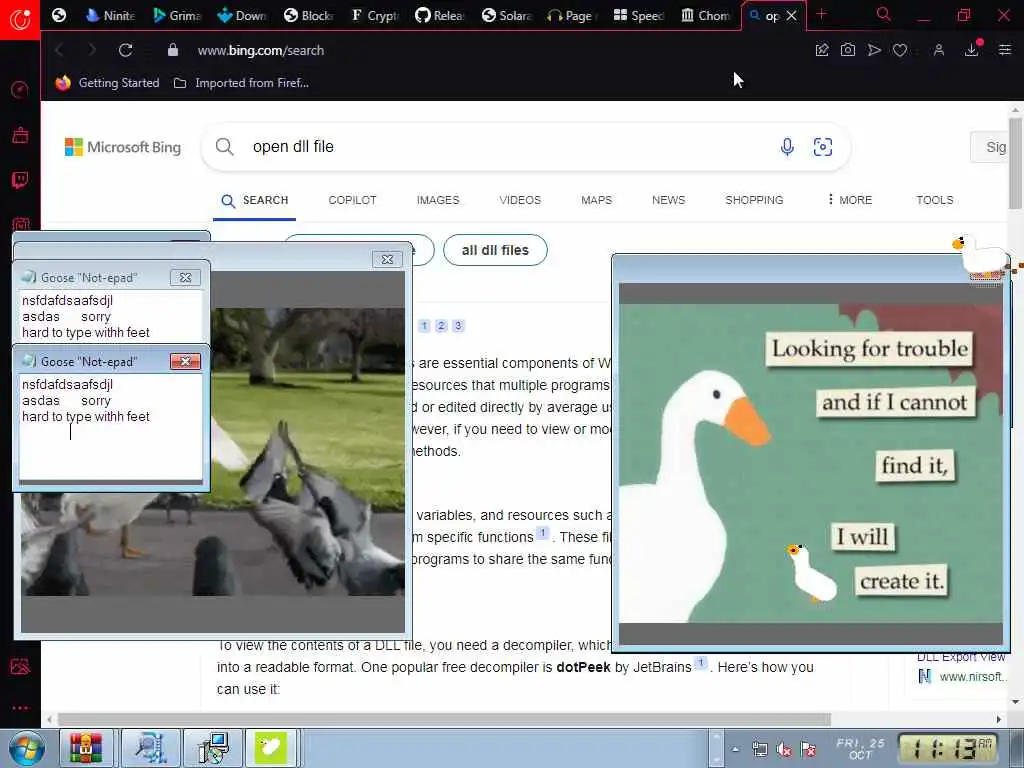
Task: Click the taskbar clock showing 11:13
Action: point(948,748)
